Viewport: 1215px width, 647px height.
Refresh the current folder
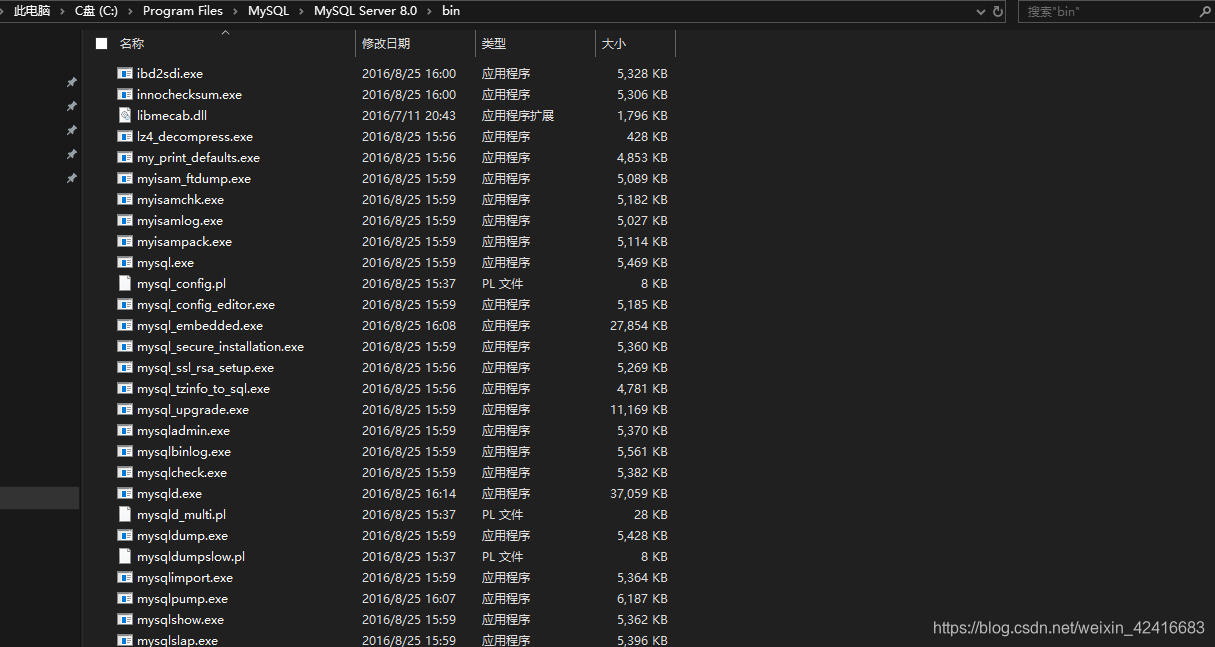click(998, 11)
